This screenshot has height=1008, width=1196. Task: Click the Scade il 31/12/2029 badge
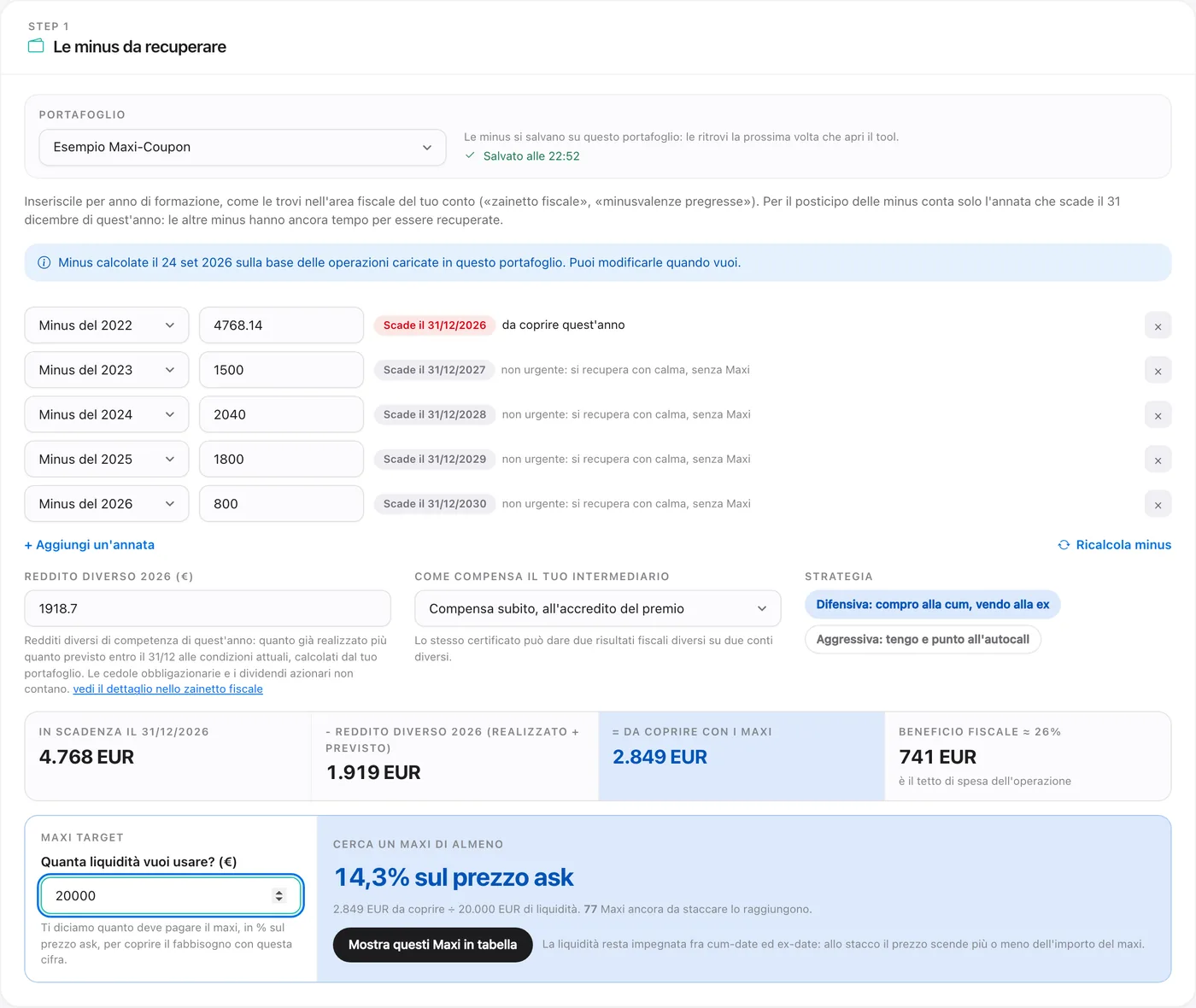click(435, 459)
